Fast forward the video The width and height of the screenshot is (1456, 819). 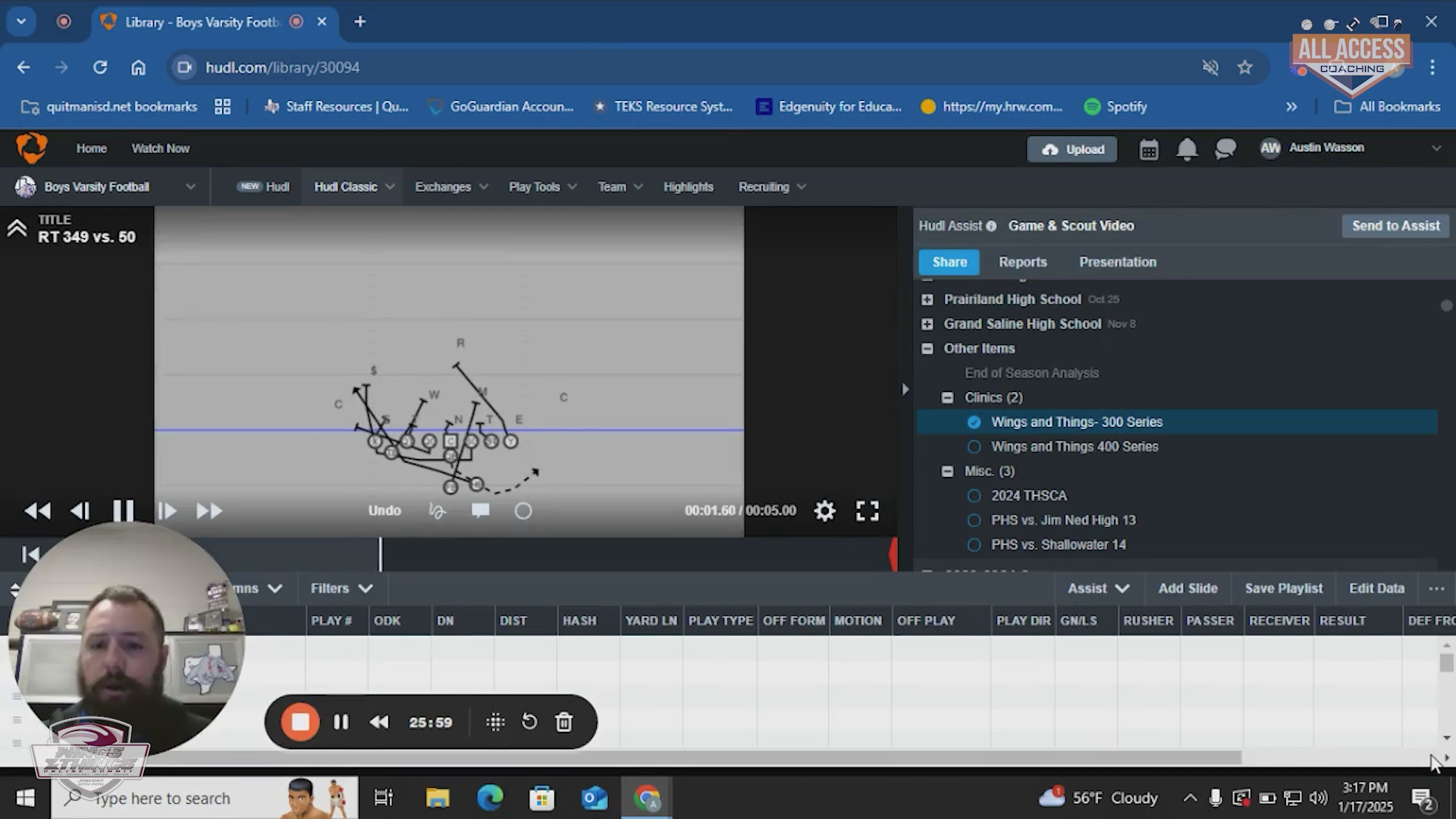click(209, 511)
